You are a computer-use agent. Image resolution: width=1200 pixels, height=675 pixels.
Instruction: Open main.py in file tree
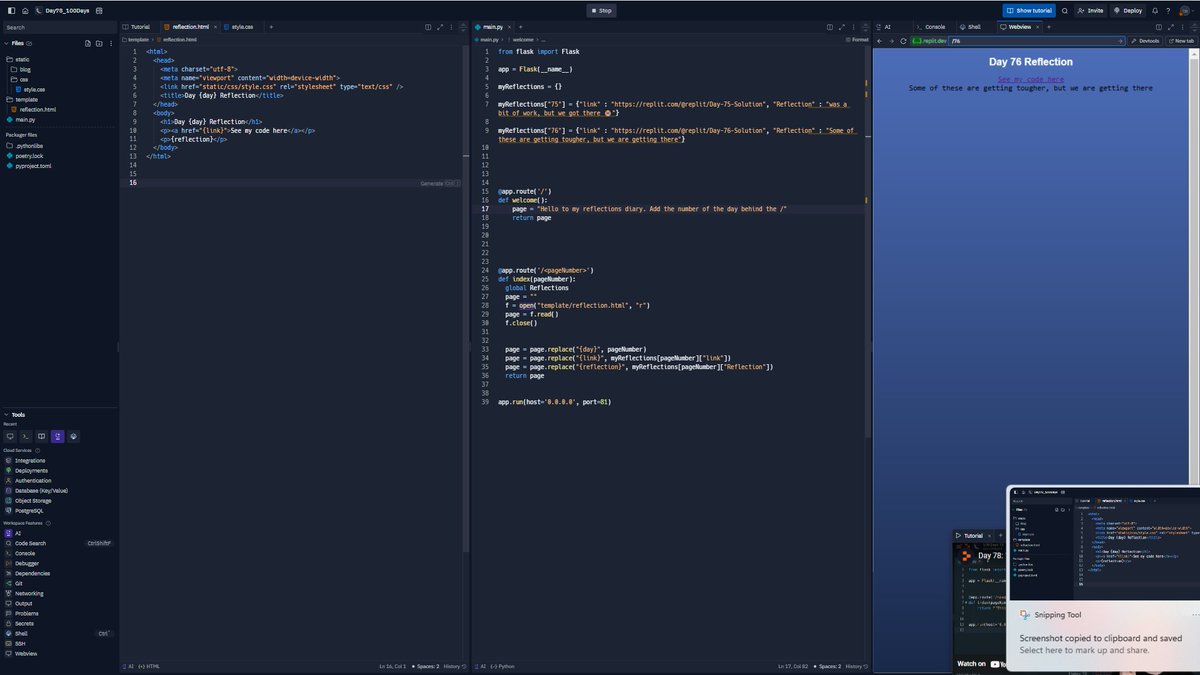coord(21,119)
